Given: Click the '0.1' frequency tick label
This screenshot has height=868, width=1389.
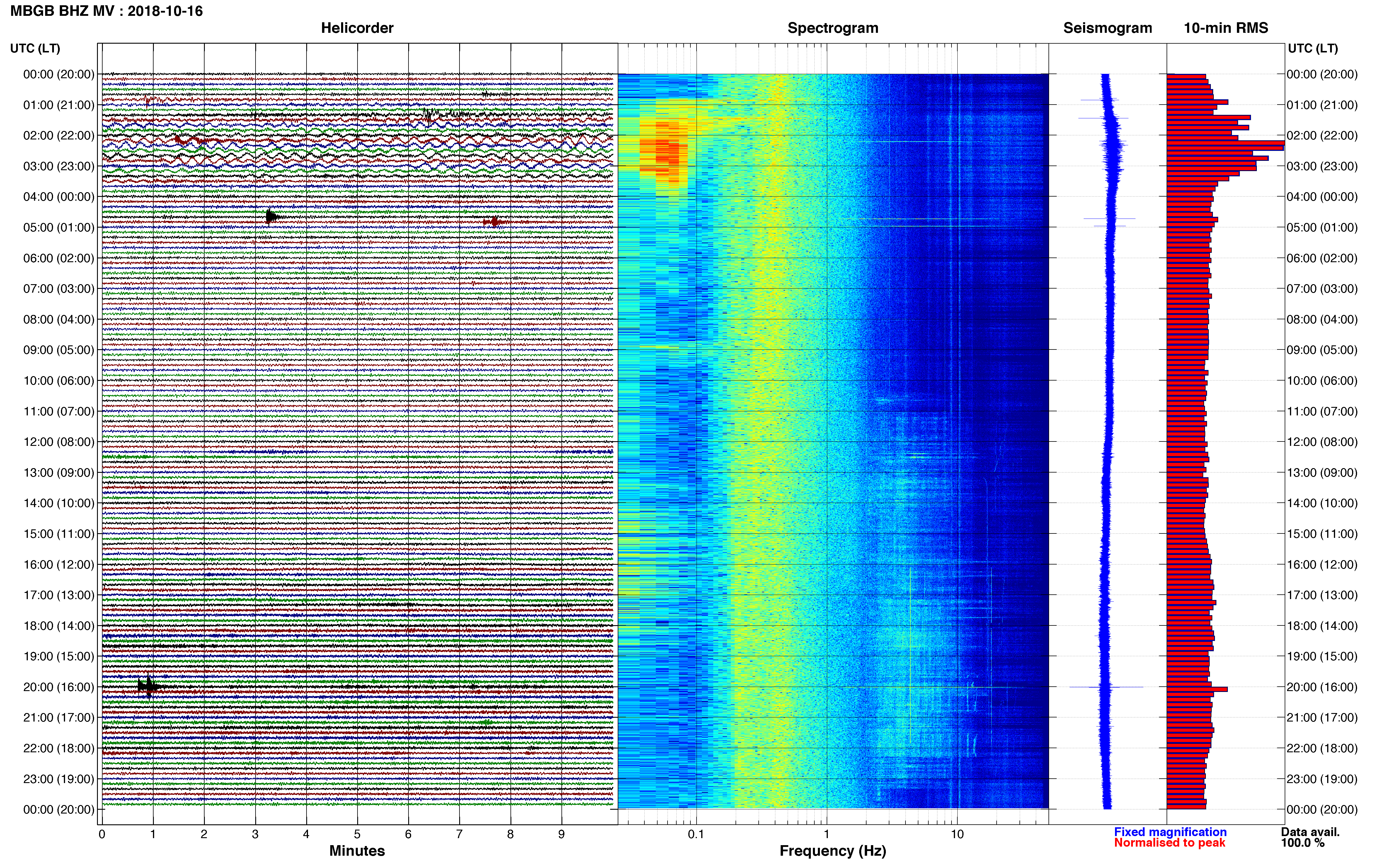Looking at the screenshot, I should point(696,834).
